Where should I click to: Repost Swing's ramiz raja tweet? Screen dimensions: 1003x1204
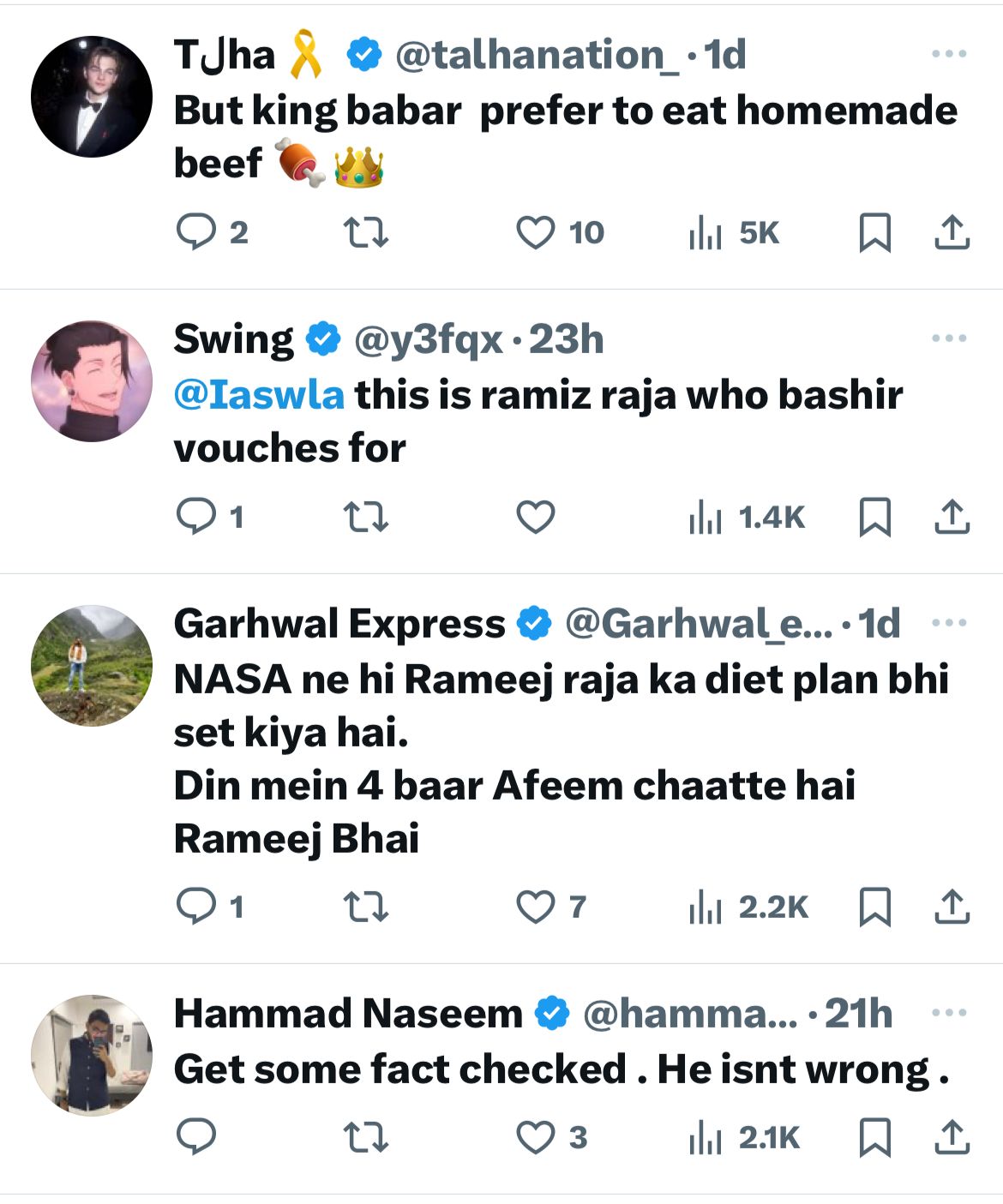(x=366, y=517)
